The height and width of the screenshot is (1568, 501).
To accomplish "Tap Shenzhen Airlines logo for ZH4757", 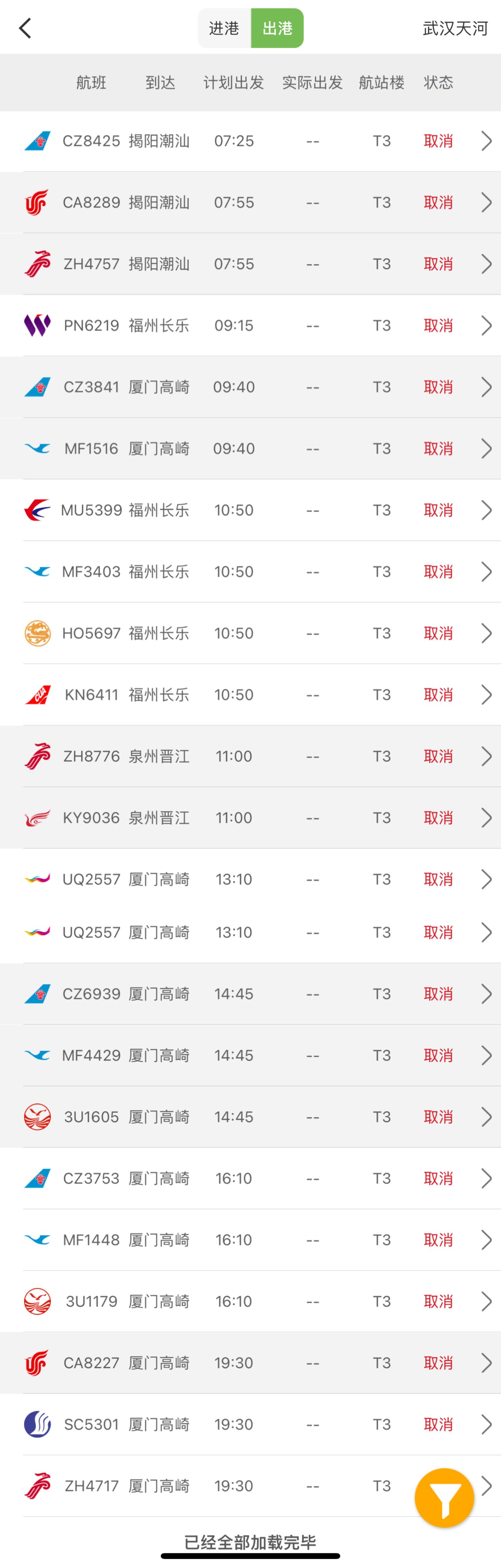I will coord(37,264).
